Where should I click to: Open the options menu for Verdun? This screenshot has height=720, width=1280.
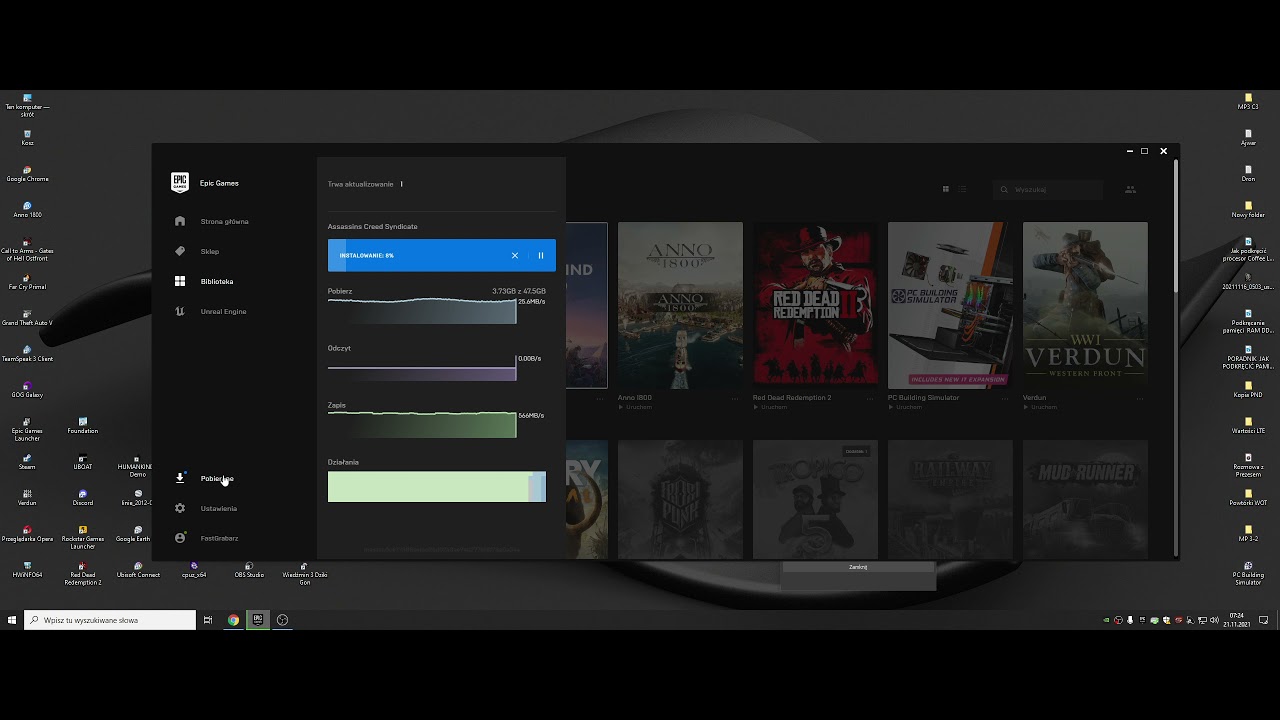click(x=1141, y=398)
